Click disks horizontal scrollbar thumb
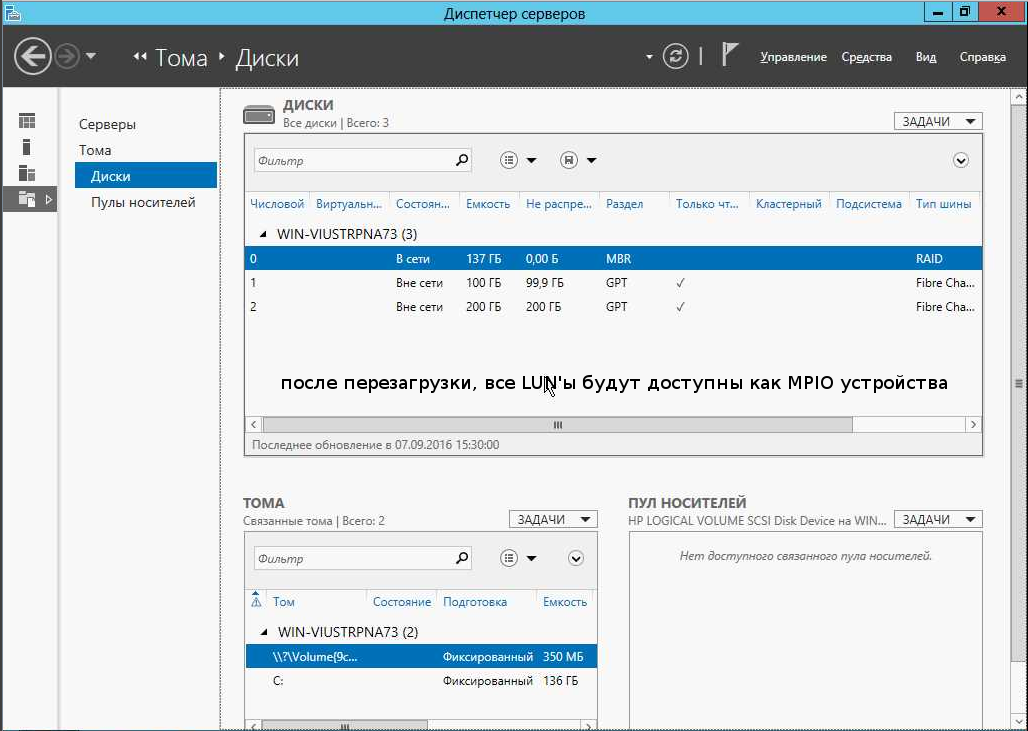Screen dimensions: 1028x731 click(557, 425)
